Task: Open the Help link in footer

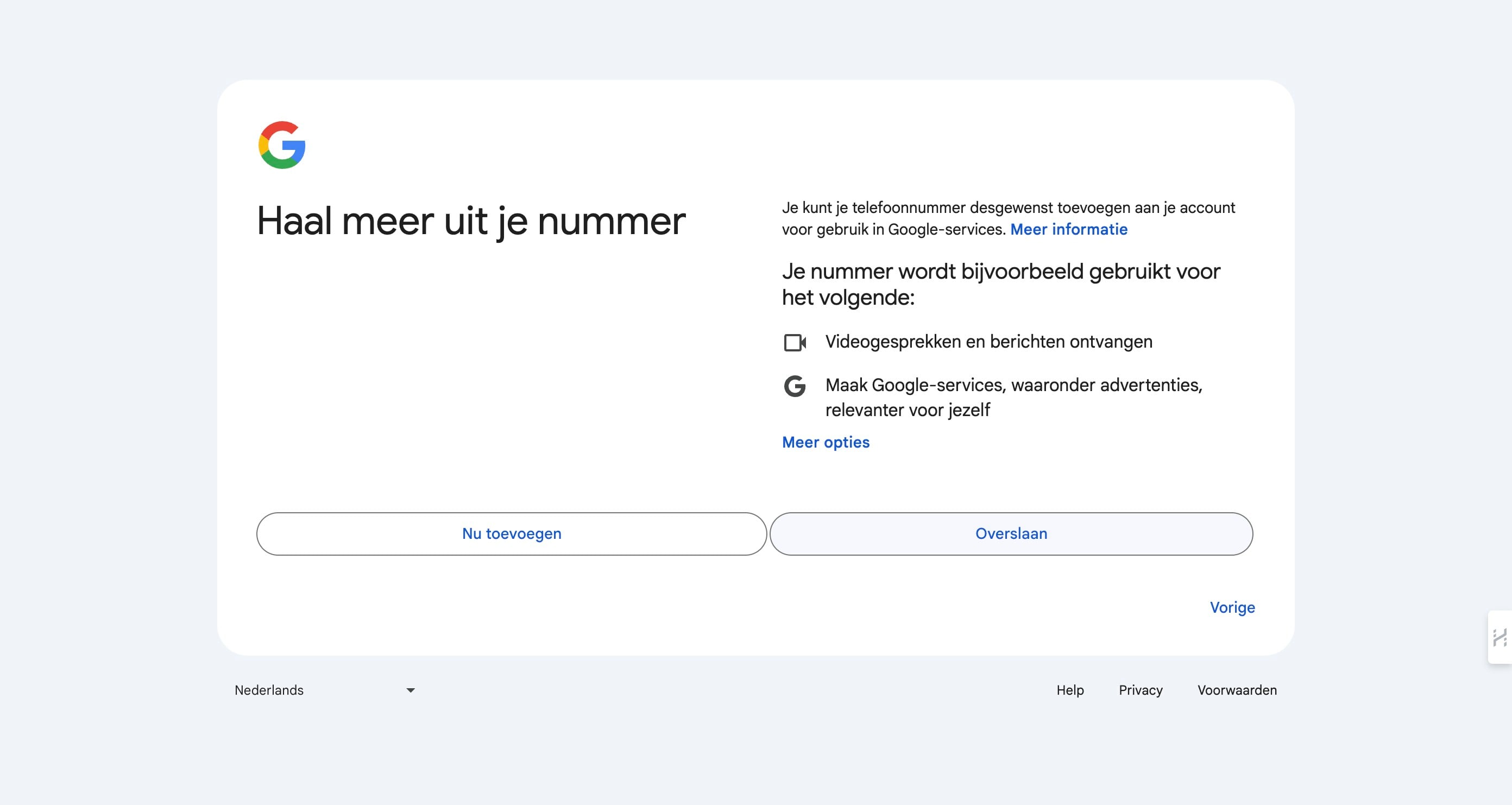Action: (1069, 690)
